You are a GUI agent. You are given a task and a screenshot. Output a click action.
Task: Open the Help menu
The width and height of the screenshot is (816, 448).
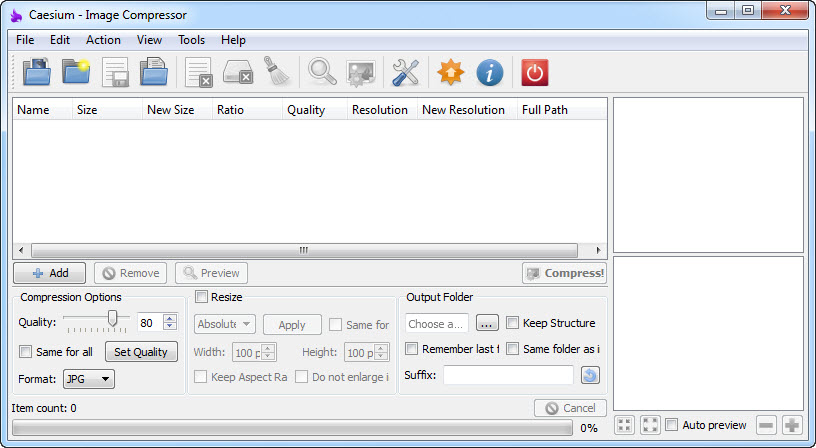233,40
